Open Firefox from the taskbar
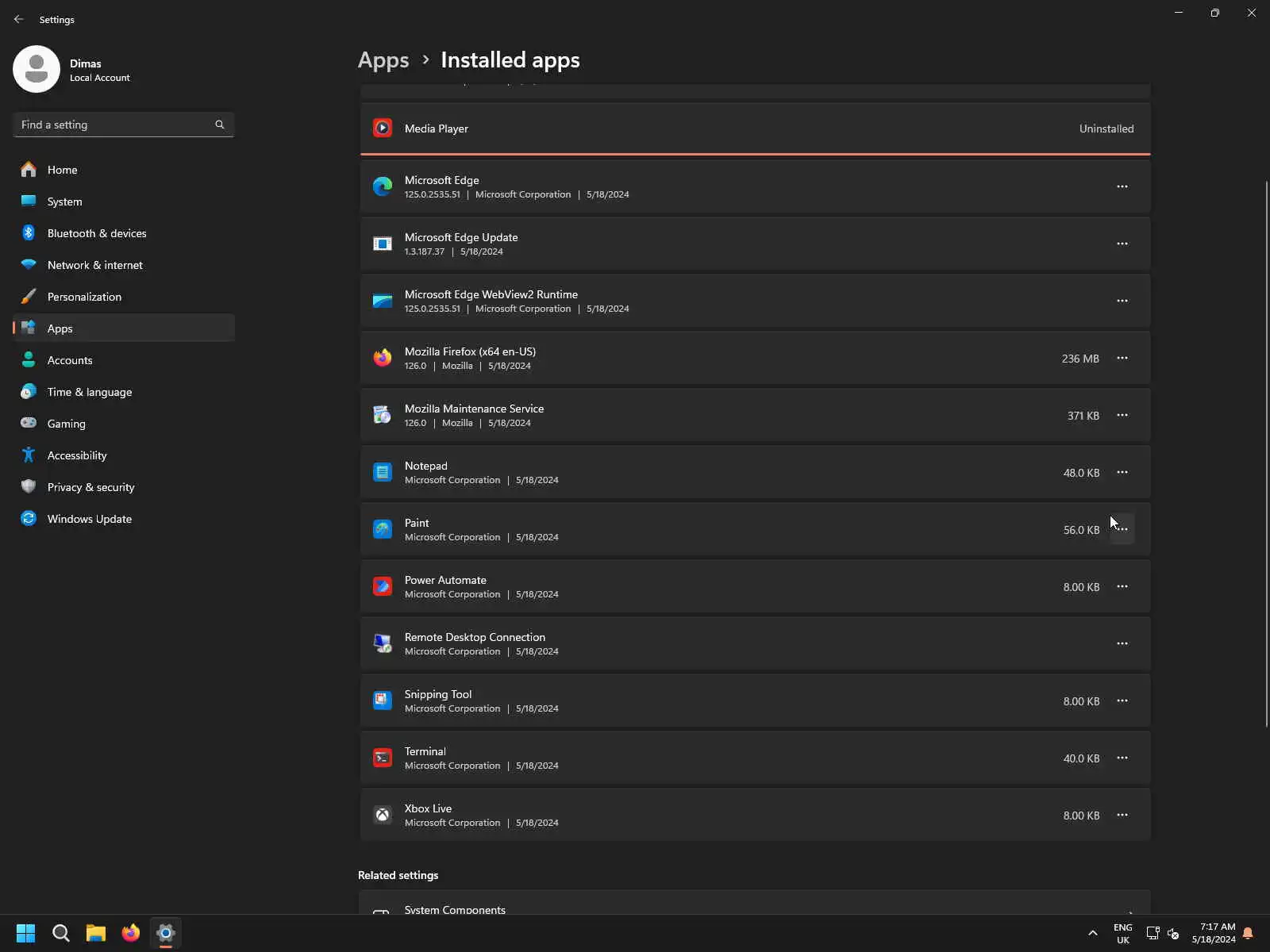1270x952 pixels. 131,933
